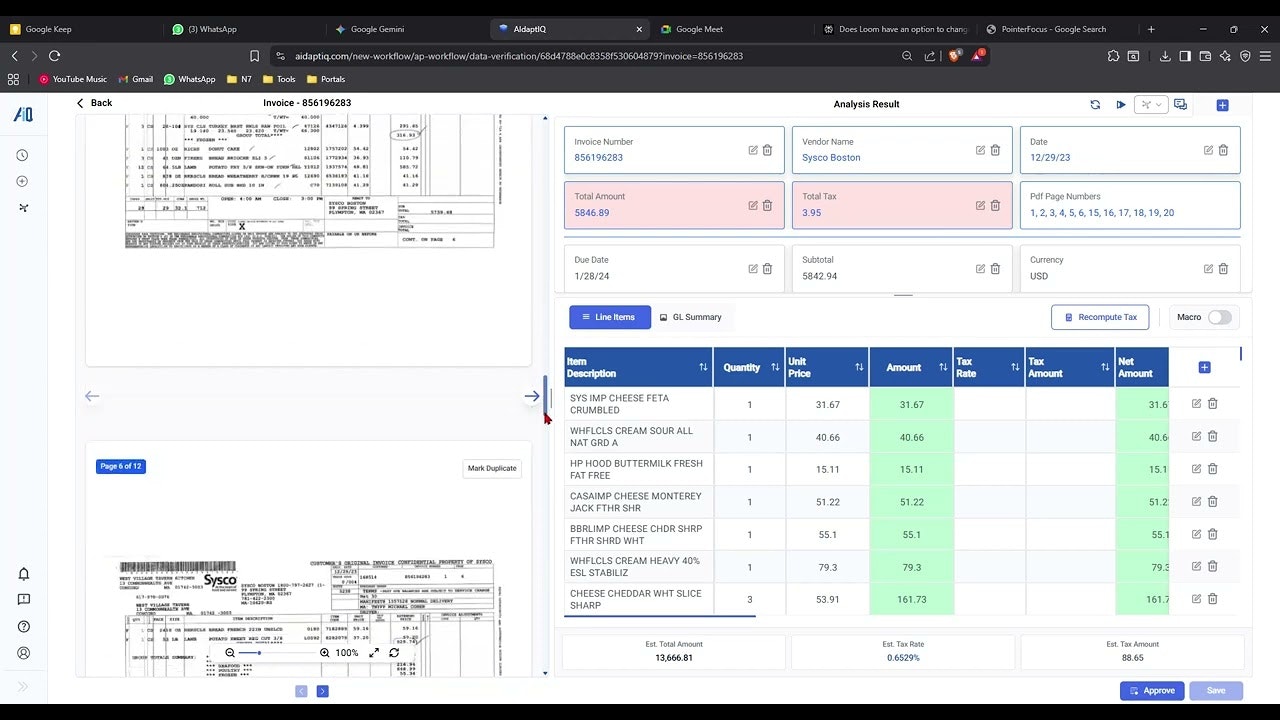Image resolution: width=1280 pixels, height=720 pixels.
Task: Edit the Invoice Number field
Action: [x=753, y=150]
